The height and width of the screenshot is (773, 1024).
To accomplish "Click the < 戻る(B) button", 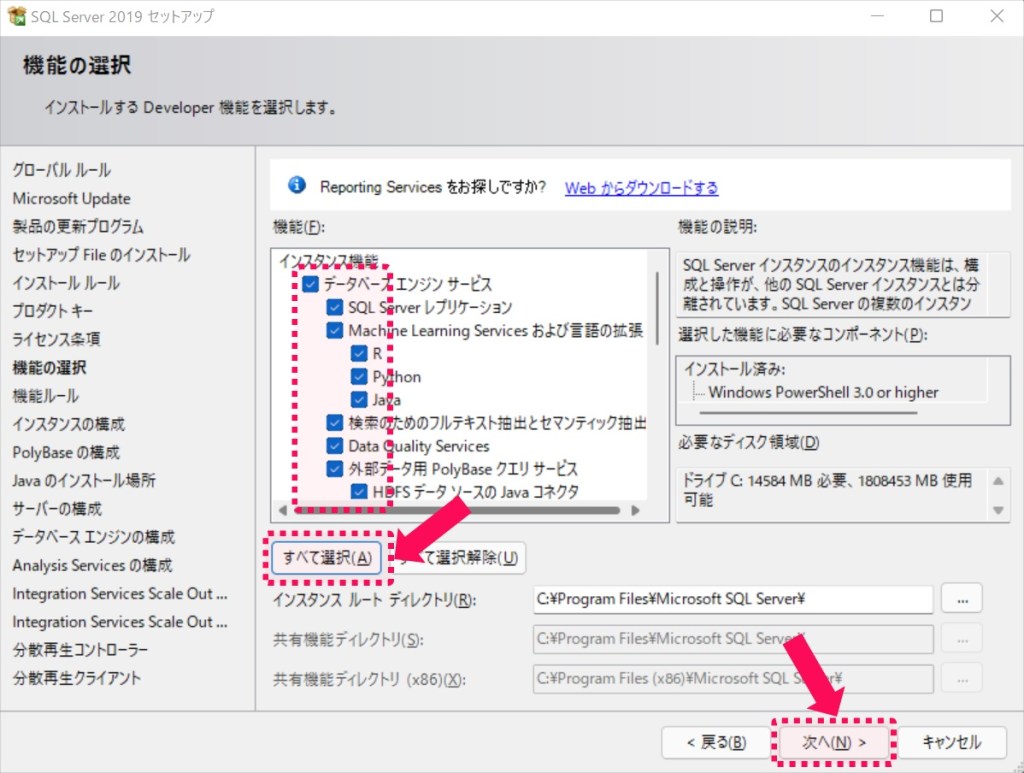I will pyautogui.click(x=716, y=742).
